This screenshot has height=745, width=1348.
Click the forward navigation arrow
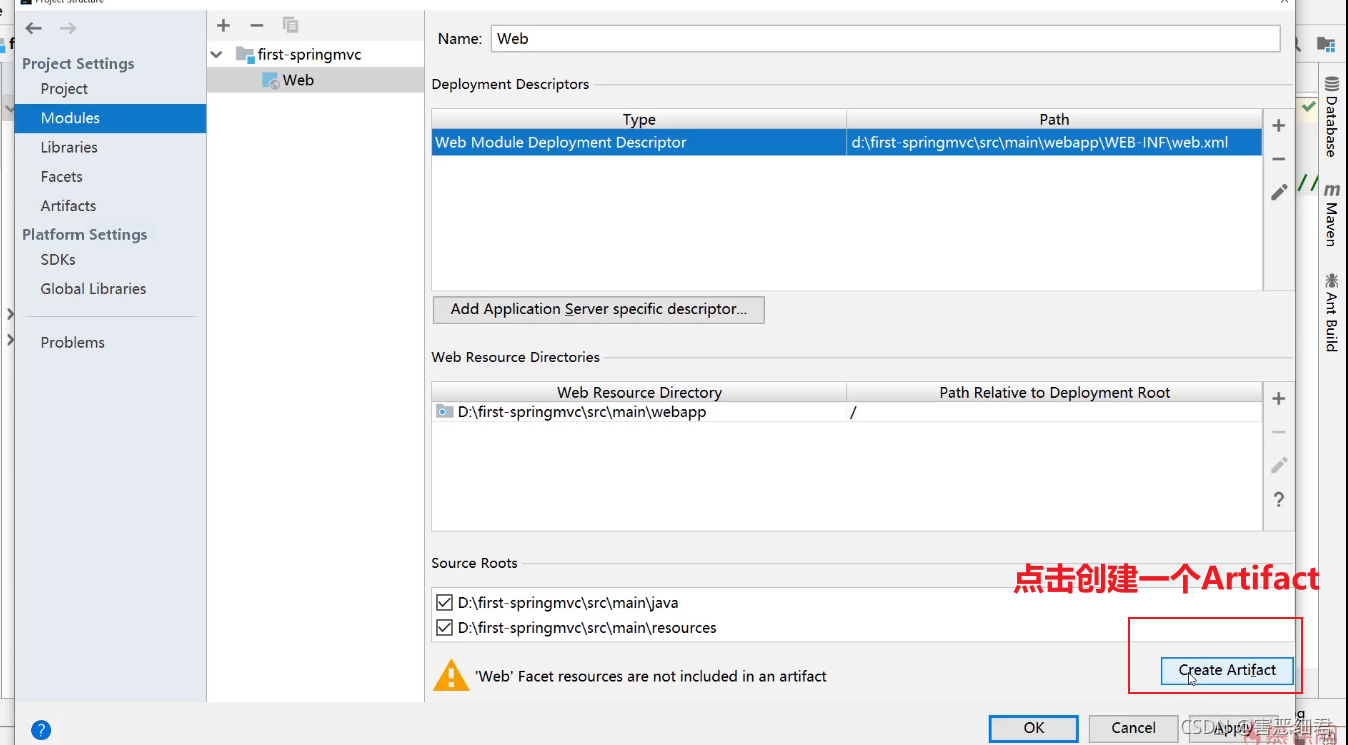[67, 28]
